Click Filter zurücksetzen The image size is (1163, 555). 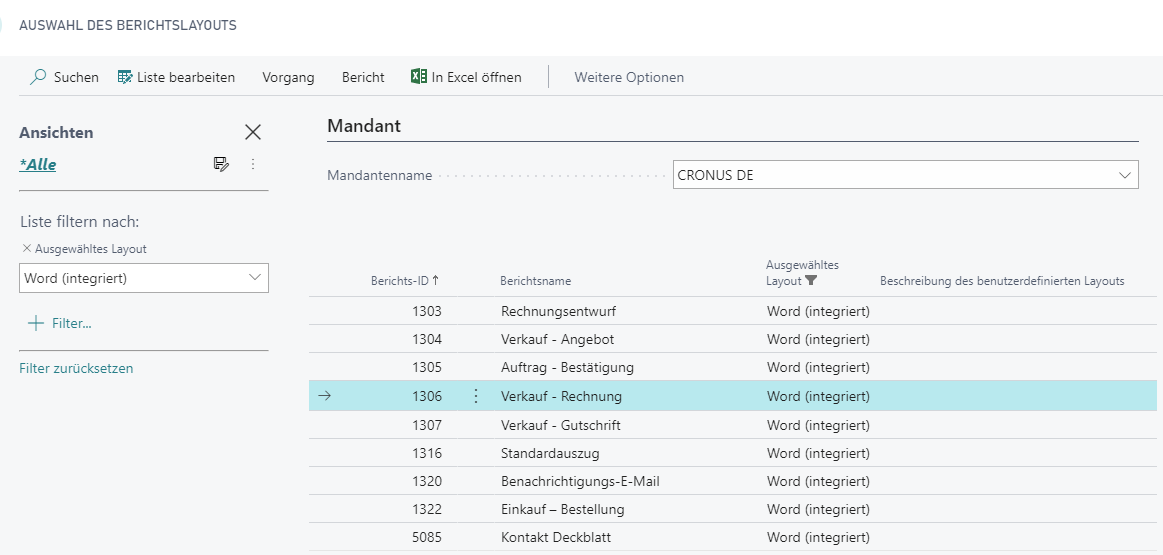click(76, 368)
